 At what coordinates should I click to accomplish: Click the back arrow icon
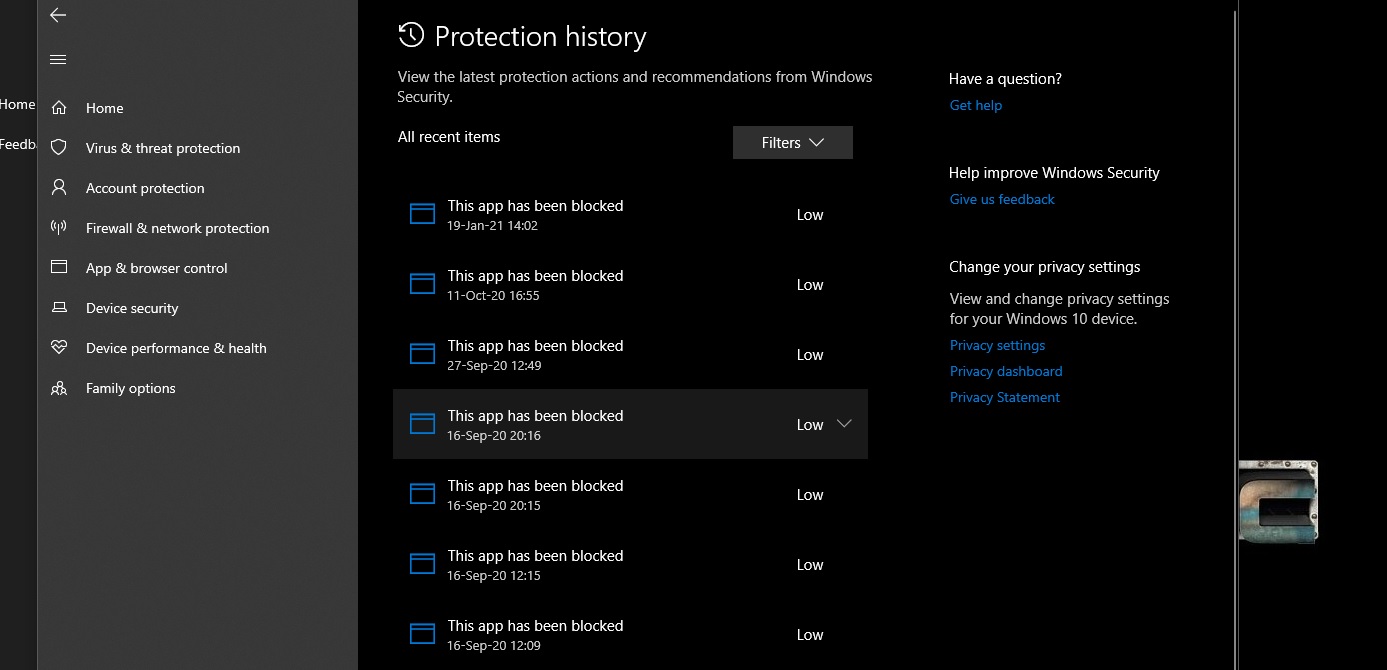(x=58, y=15)
